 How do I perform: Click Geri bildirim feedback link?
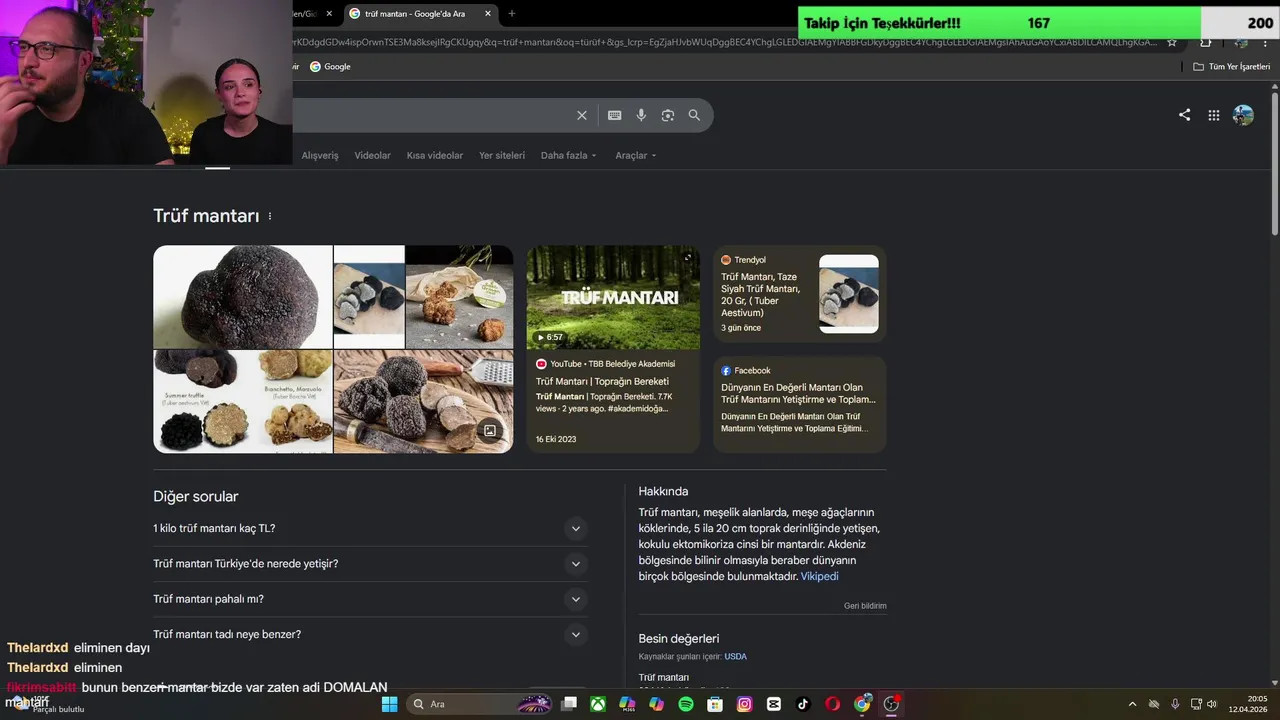coord(865,606)
